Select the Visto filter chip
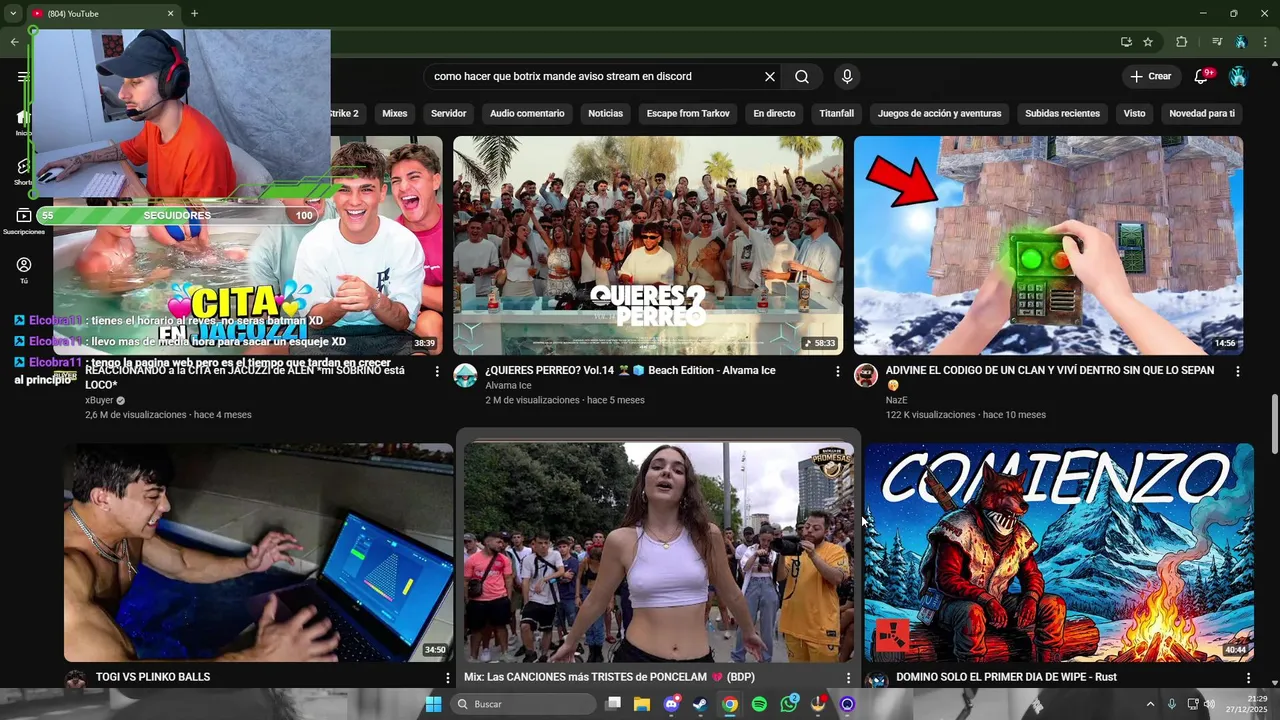Viewport: 1280px width, 720px height. point(1134,113)
